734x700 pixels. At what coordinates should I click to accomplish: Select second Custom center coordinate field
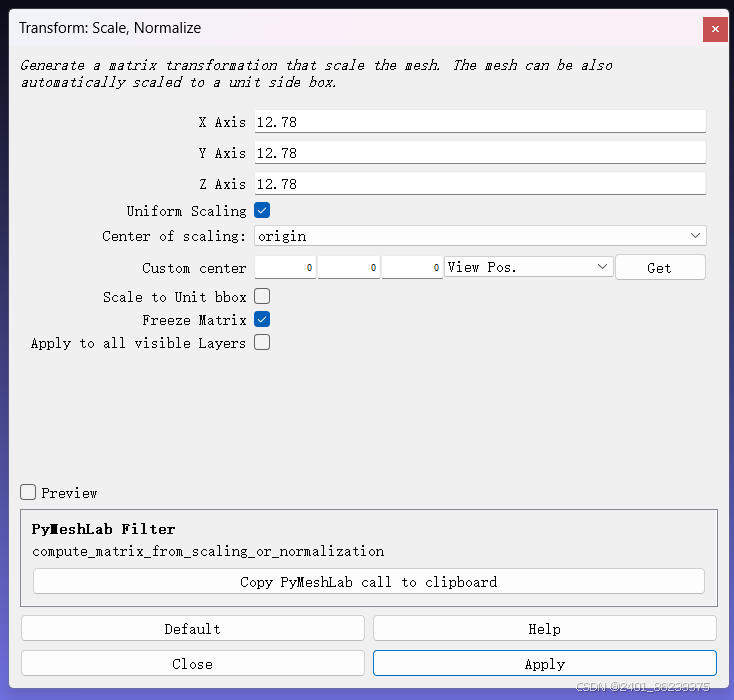[x=349, y=267]
